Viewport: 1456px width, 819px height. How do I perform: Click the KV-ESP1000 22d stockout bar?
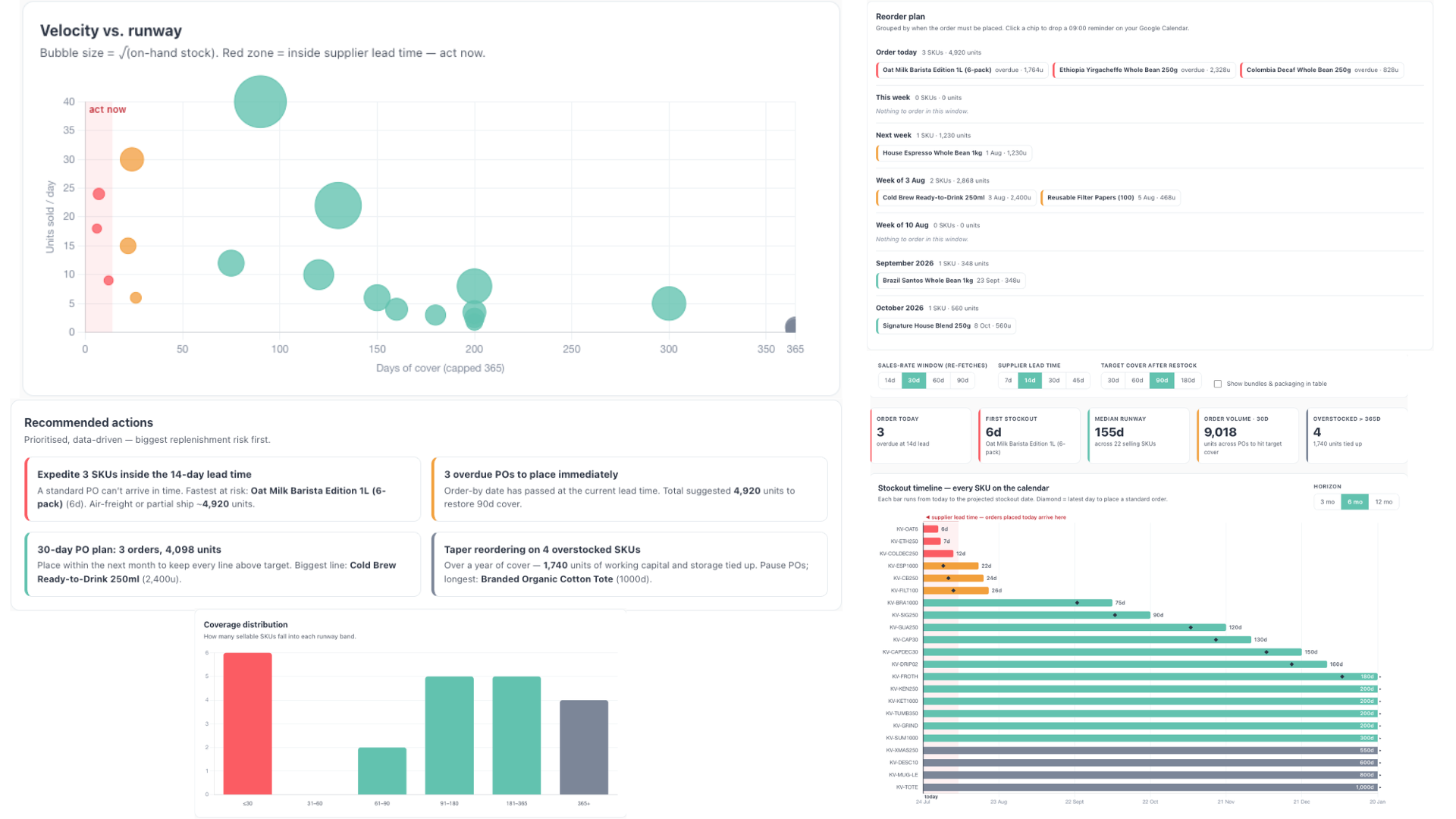tap(951, 566)
